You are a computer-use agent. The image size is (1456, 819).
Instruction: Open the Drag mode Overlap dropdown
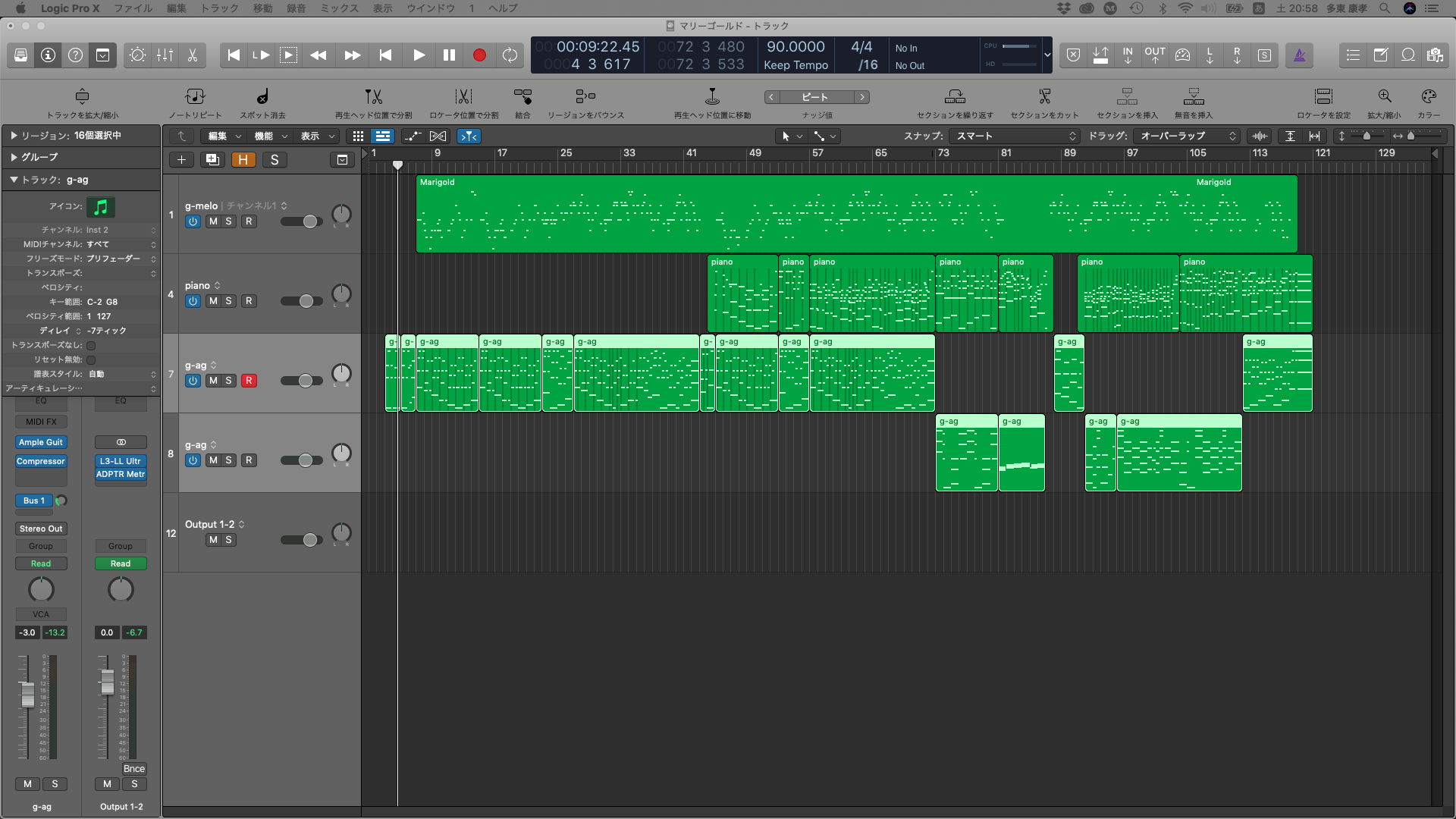click(x=1188, y=136)
